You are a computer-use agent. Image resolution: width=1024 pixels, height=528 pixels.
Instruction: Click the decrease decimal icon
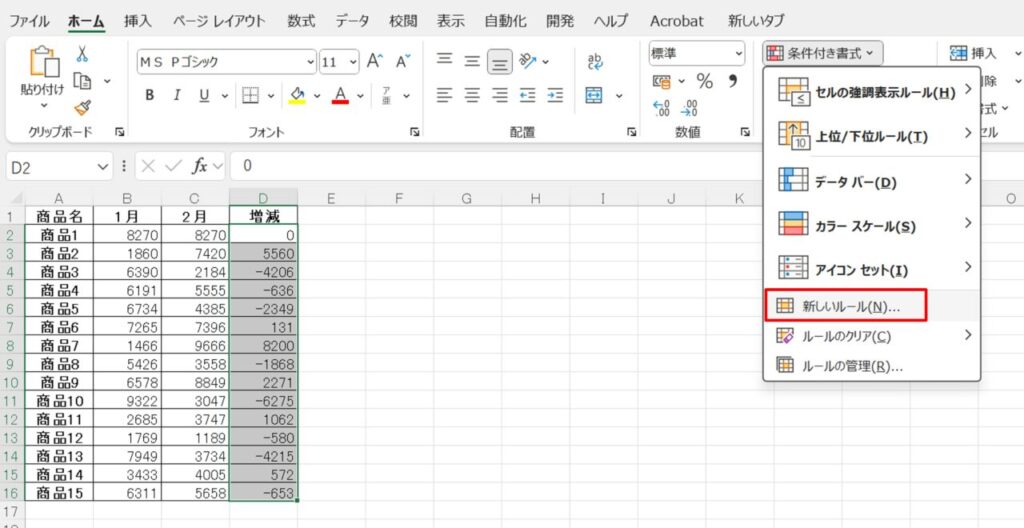tap(690, 108)
